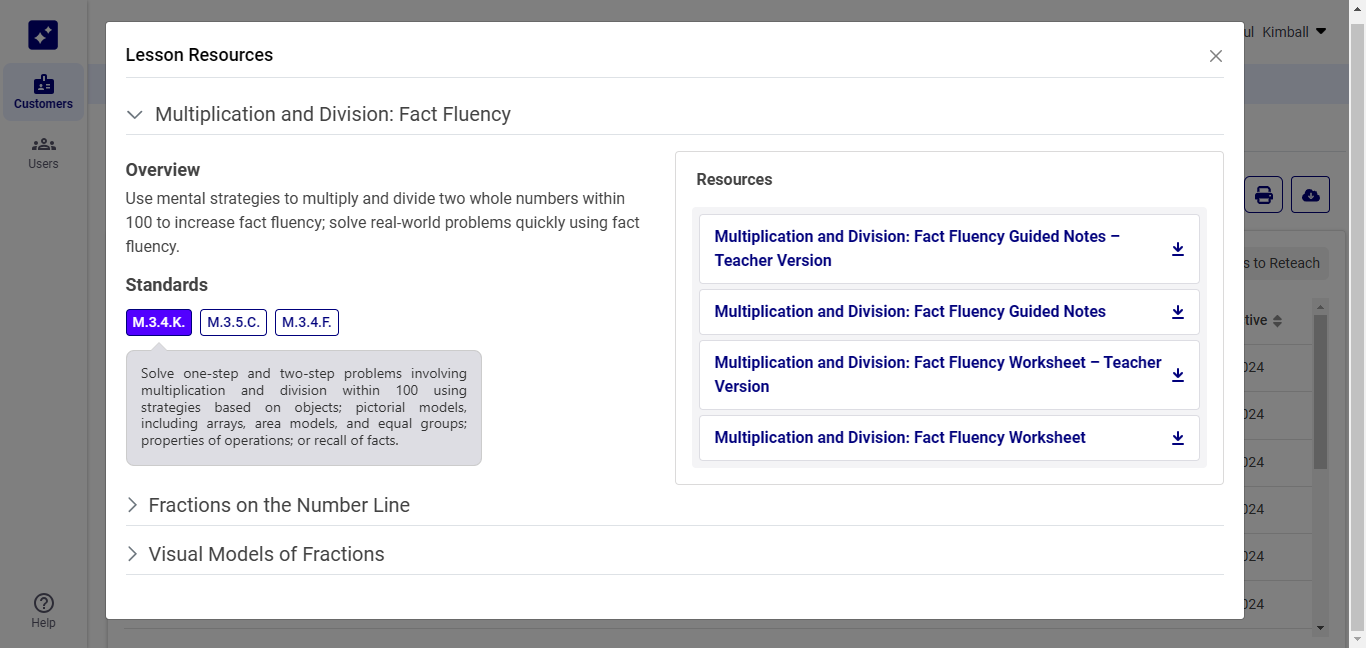This screenshot has width=1366, height=648.
Task: Toggle the M.3.4.K. standard chip
Action: point(158,322)
